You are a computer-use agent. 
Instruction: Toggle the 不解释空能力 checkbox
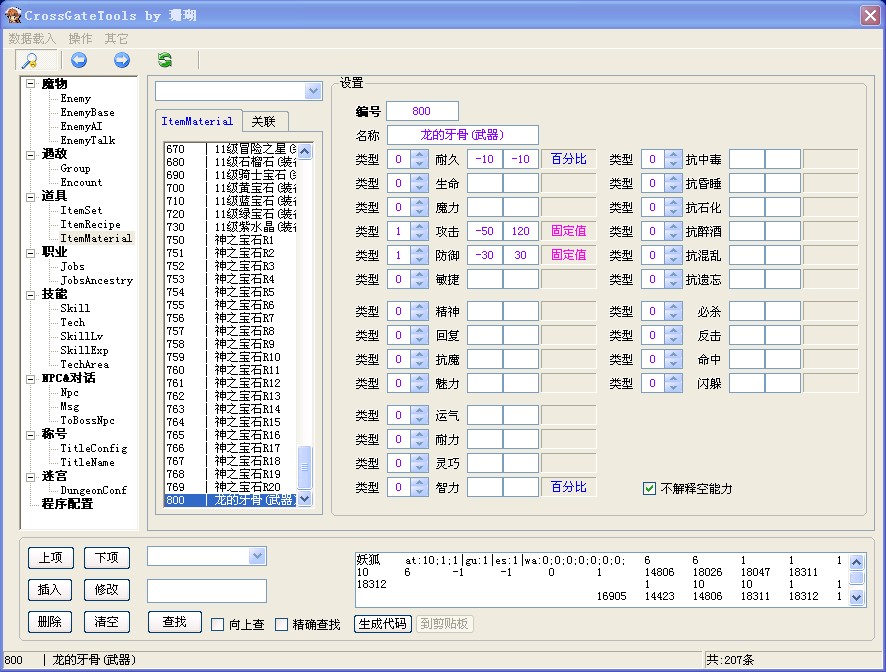click(650, 489)
